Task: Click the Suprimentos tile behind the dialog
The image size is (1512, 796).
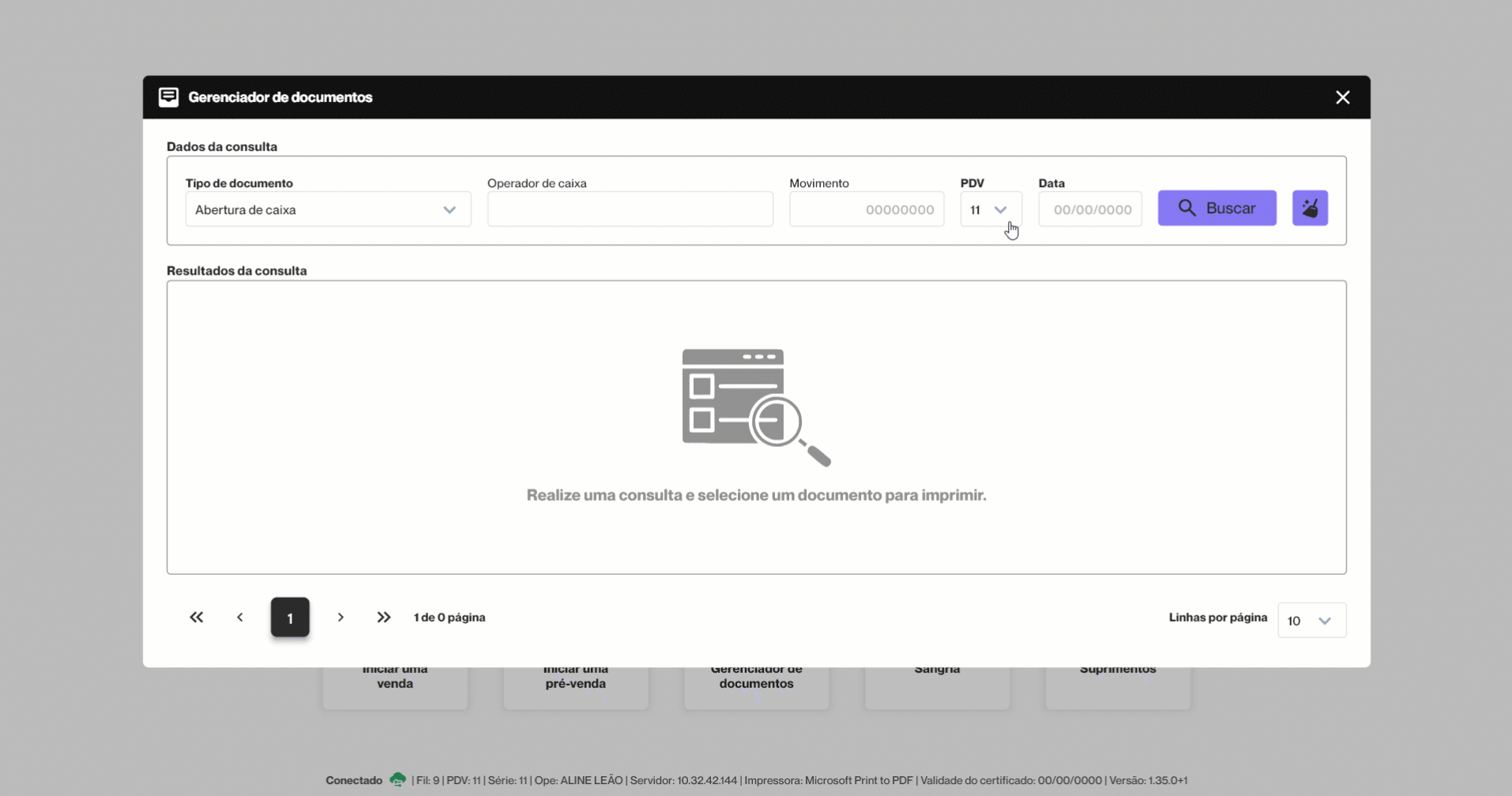Action: [1117, 685]
